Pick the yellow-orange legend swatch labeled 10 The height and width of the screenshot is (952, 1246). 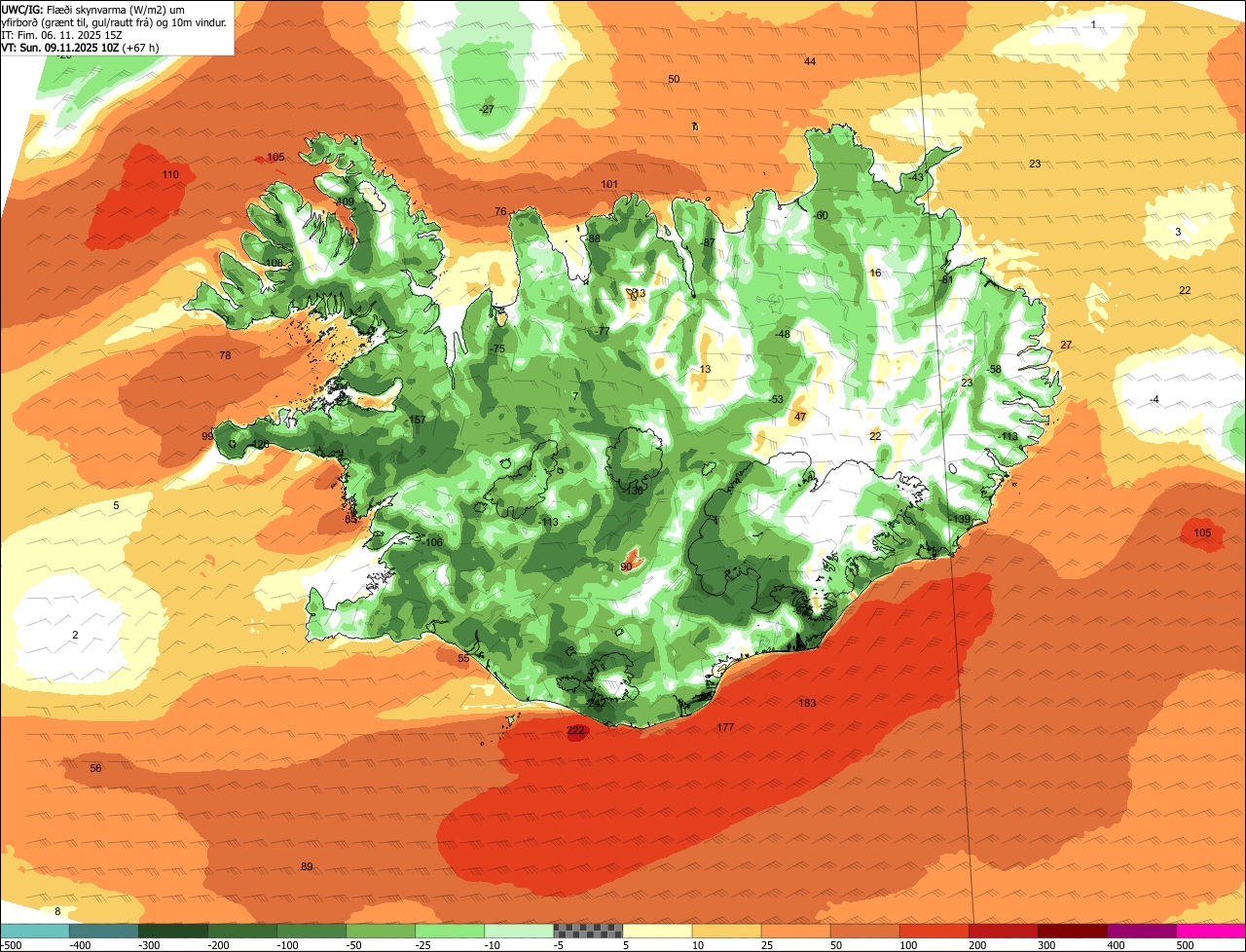pyautogui.click(x=726, y=931)
